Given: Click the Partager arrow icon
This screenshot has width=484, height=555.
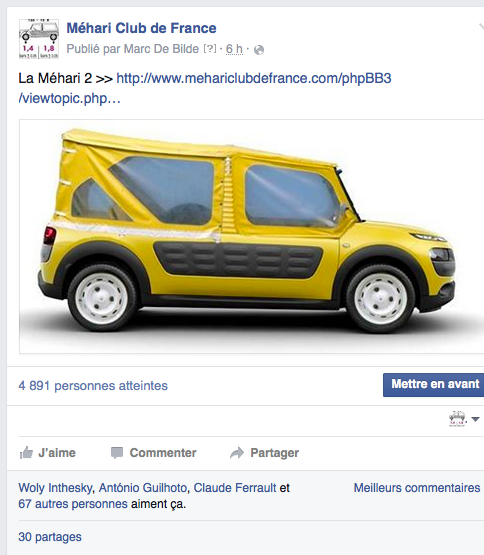Looking at the screenshot, I should (237, 453).
